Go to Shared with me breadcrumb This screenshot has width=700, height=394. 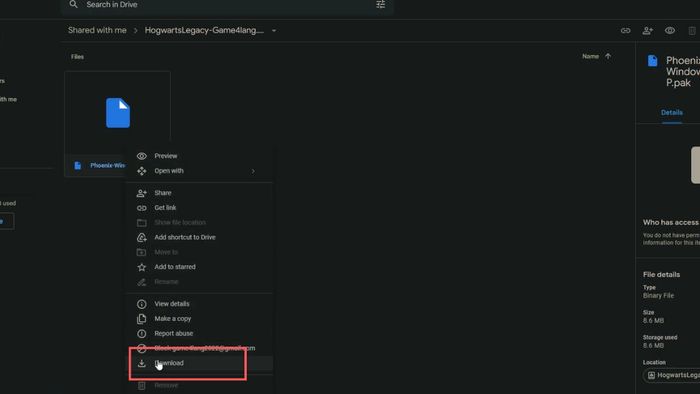(x=97, y=30)
